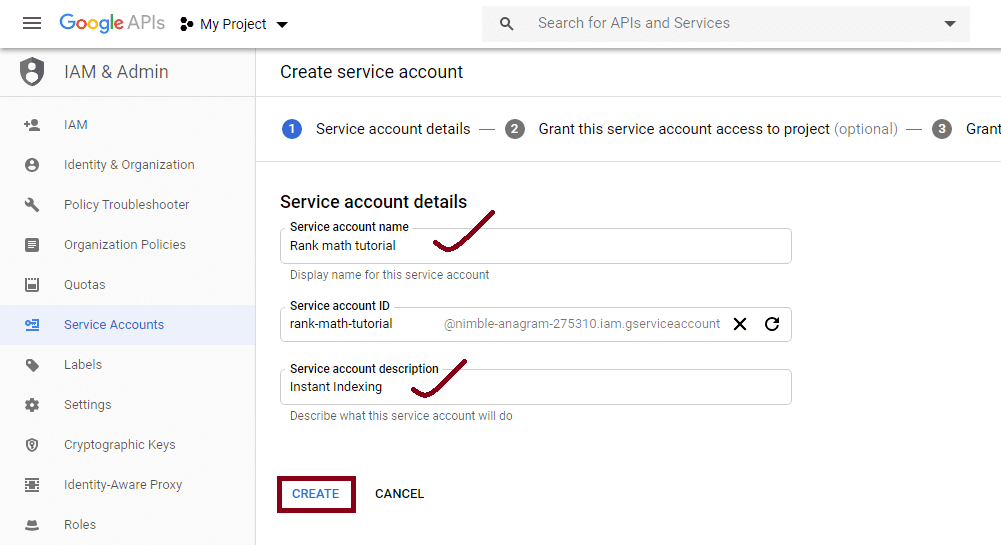The height and width of the screenshot is (545, 1001).
Task: Click the CANCEL button
Action: pyautogui.click(x=400, y=494)
